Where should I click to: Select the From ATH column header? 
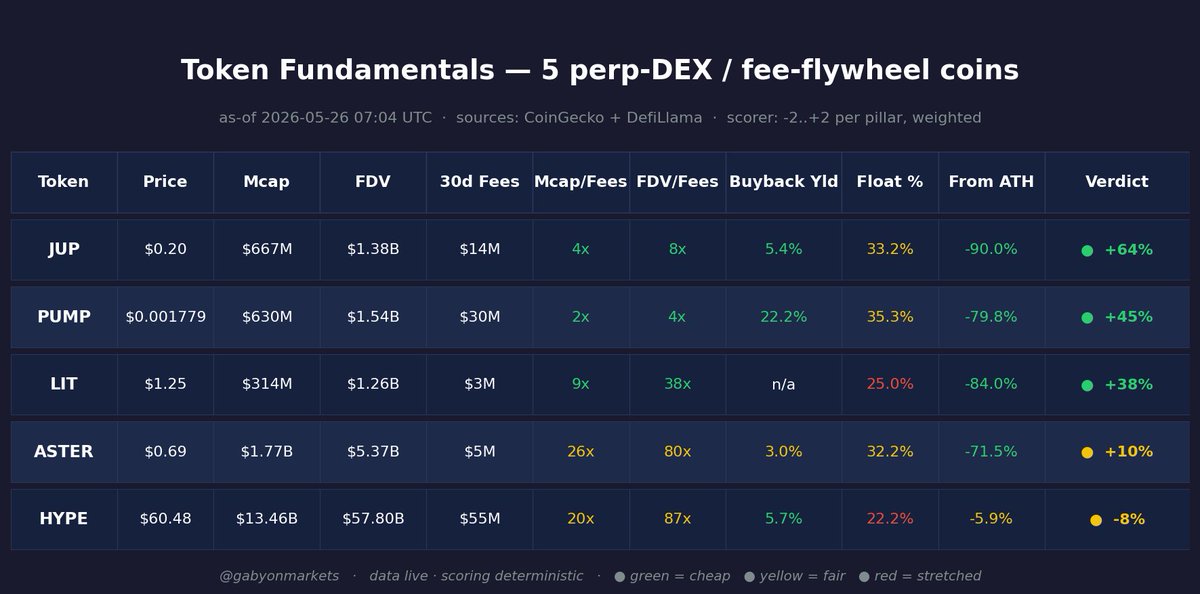pos(991,182)
